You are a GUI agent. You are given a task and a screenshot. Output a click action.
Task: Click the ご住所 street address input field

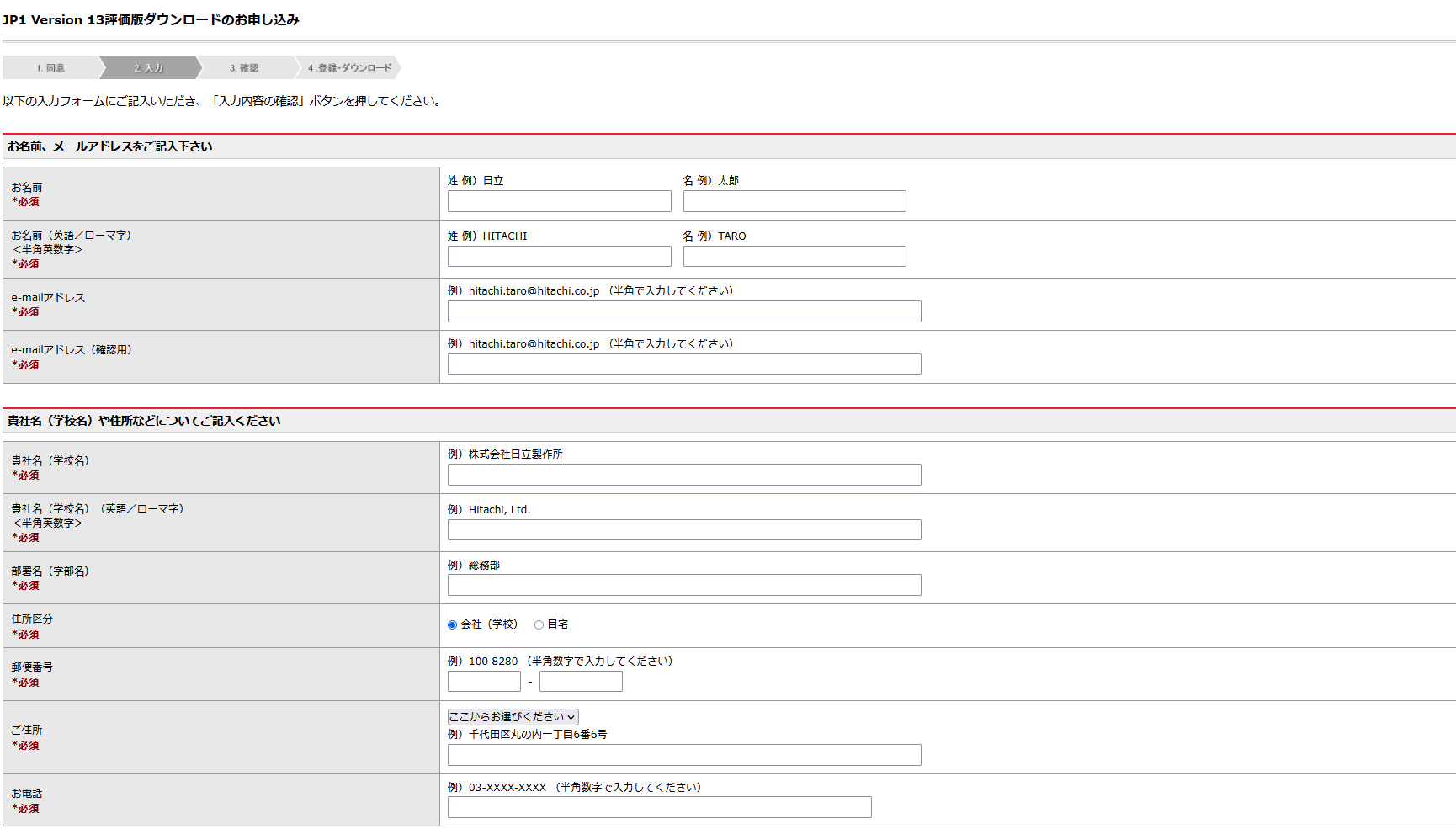pos(683,755)
